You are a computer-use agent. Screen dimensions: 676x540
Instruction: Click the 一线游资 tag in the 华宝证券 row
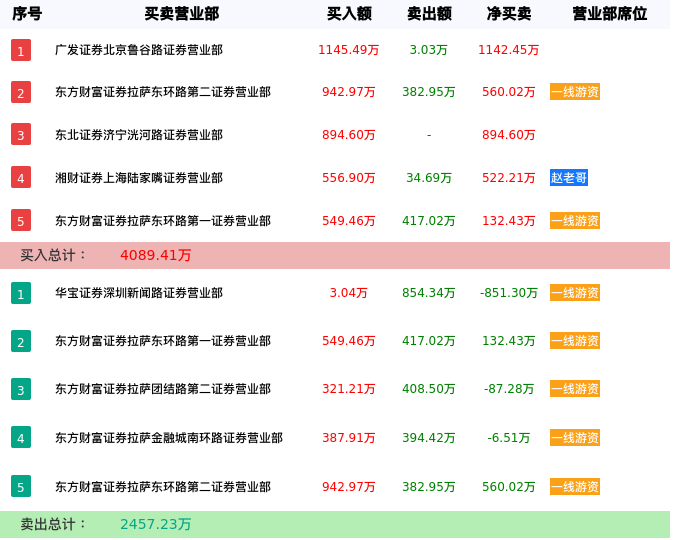click(x=575, y=293)
